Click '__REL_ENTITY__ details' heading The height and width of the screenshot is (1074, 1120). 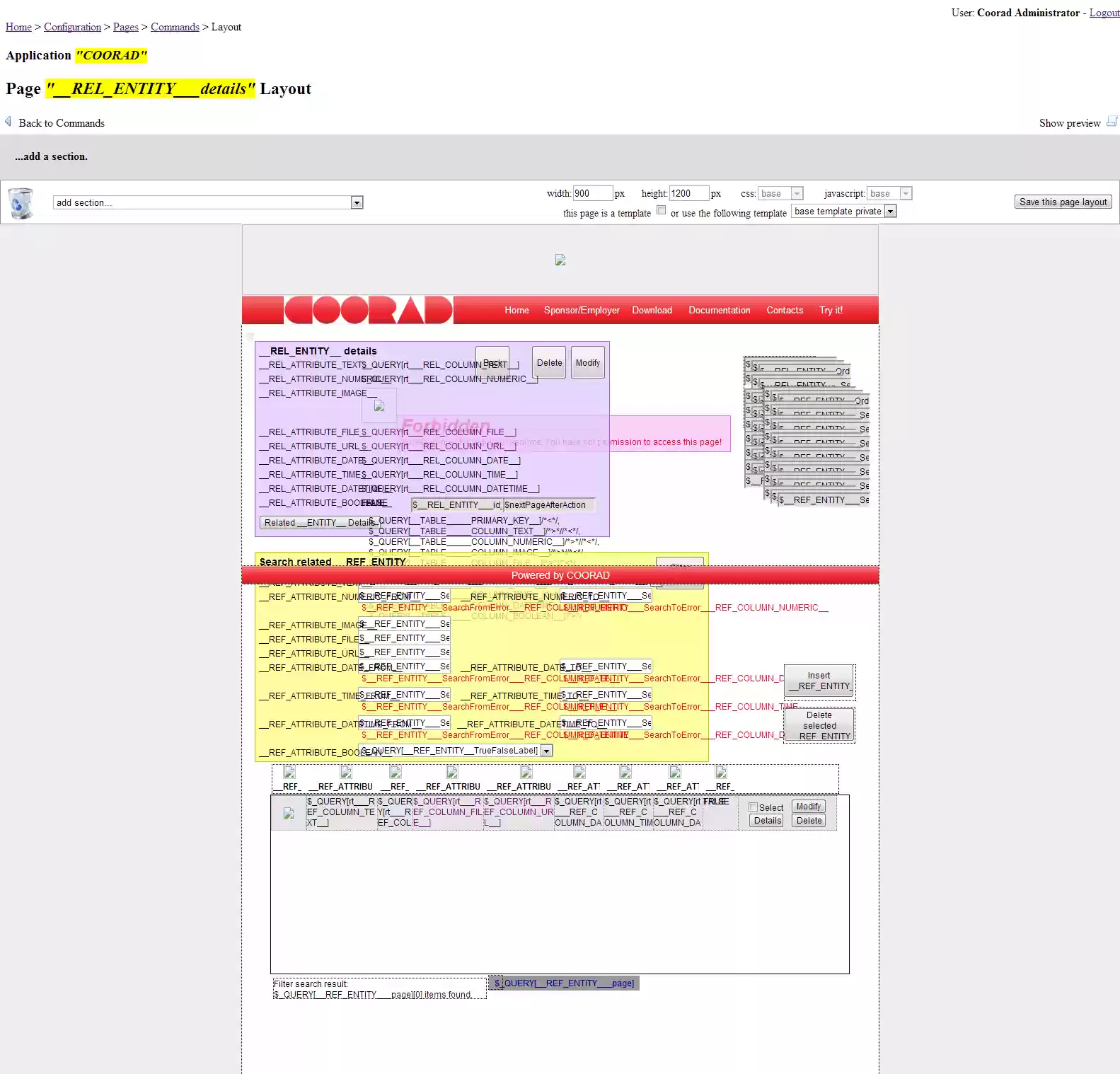318,351
